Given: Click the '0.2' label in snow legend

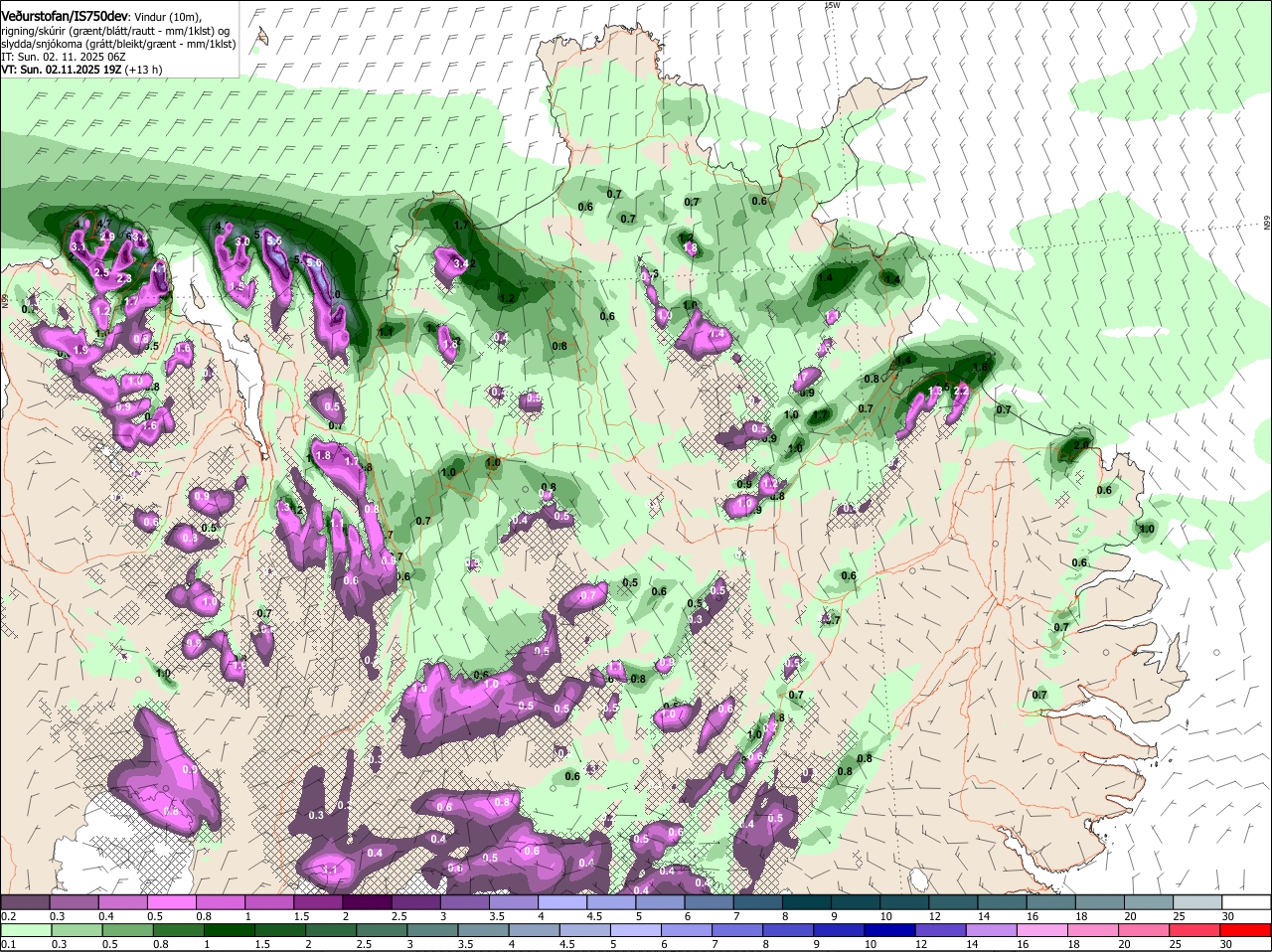Looking at the screenshot, I should (x=8, y=915).
